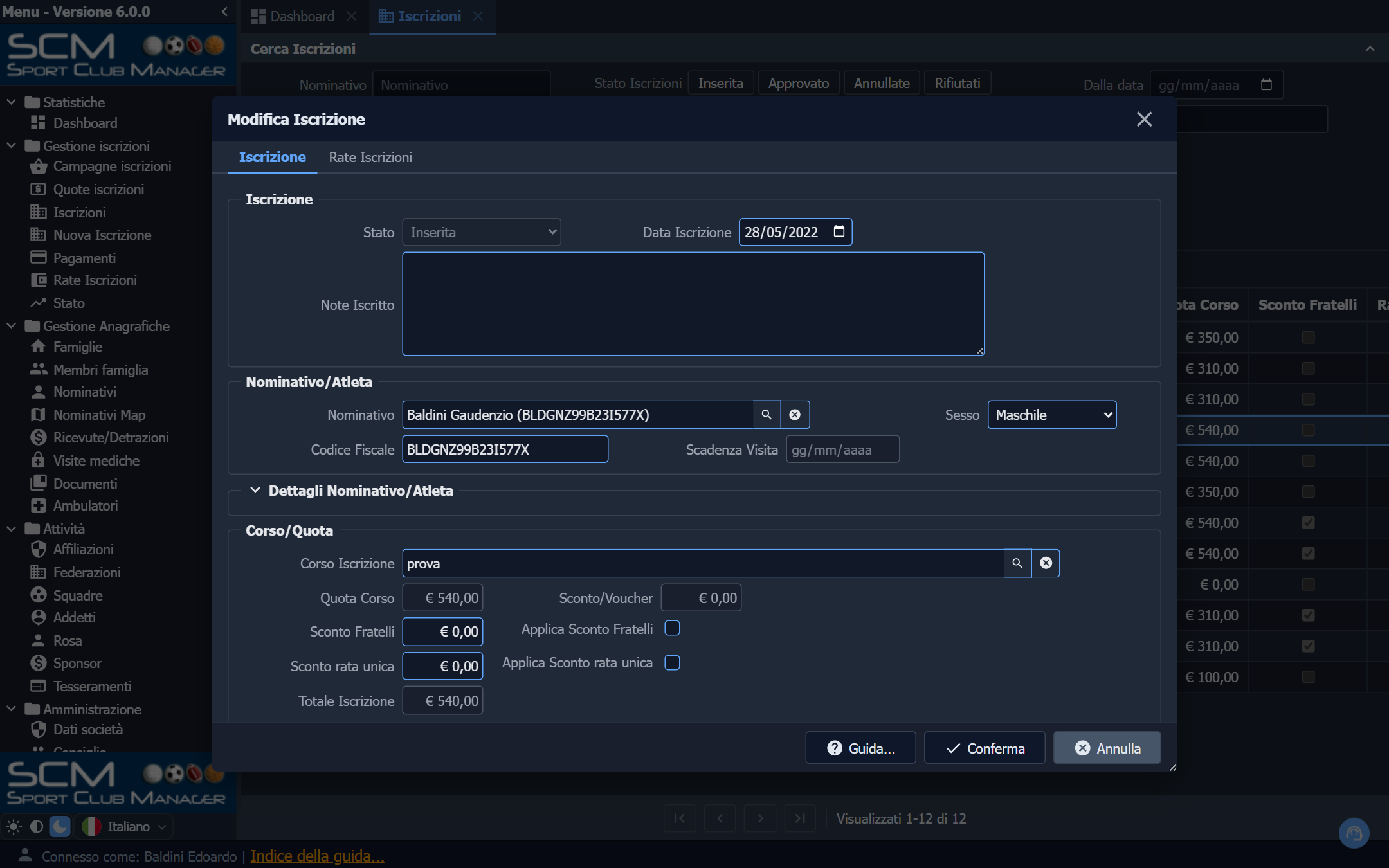Click into the Note Iscritto text area
1389x868 pixels.
coord(693,304)
